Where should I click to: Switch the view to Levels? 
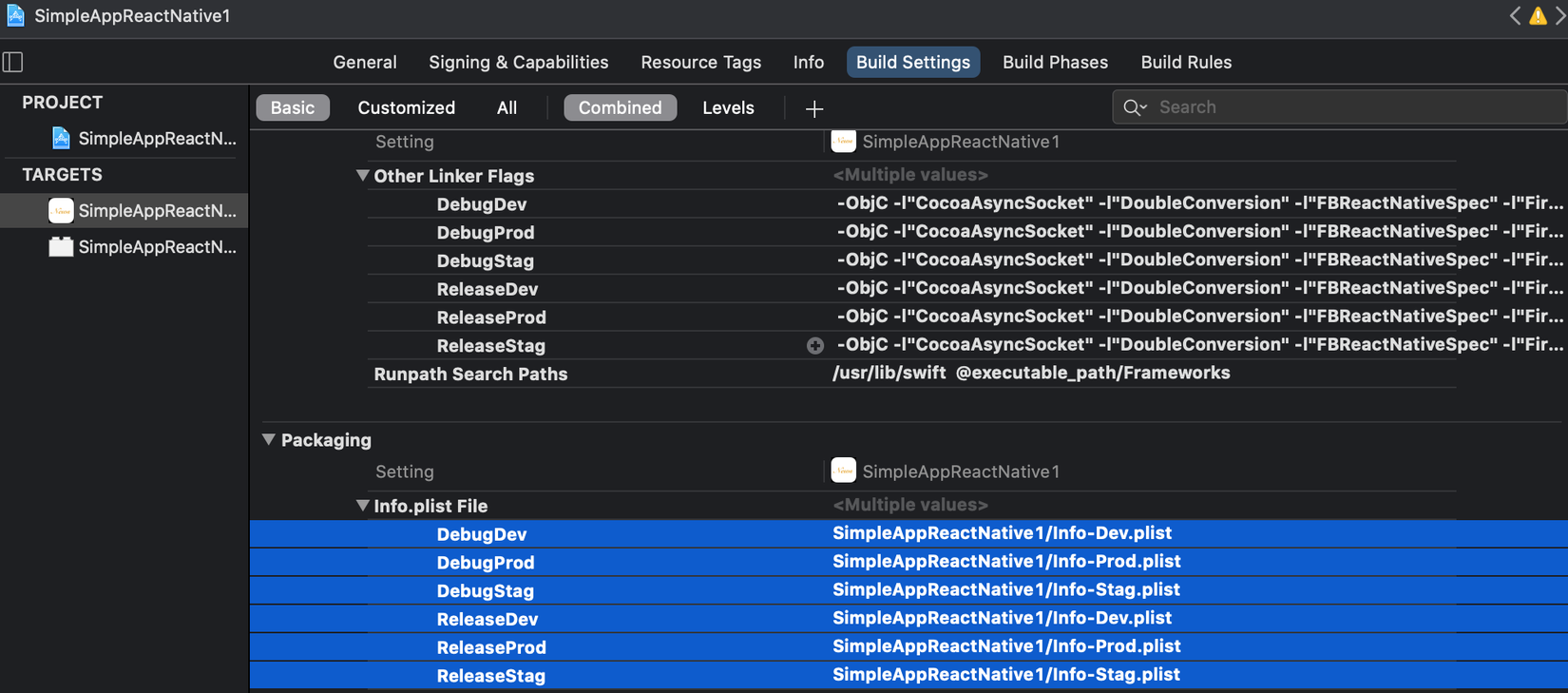point(728,107)
